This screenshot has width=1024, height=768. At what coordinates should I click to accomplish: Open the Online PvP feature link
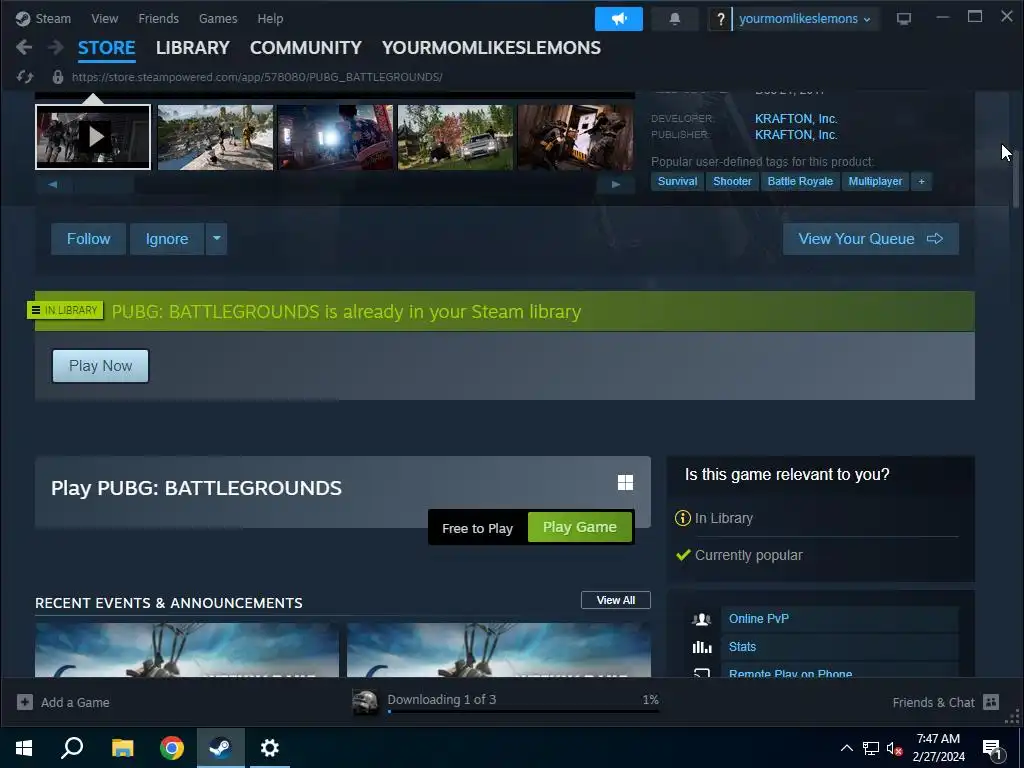point(759,619)
